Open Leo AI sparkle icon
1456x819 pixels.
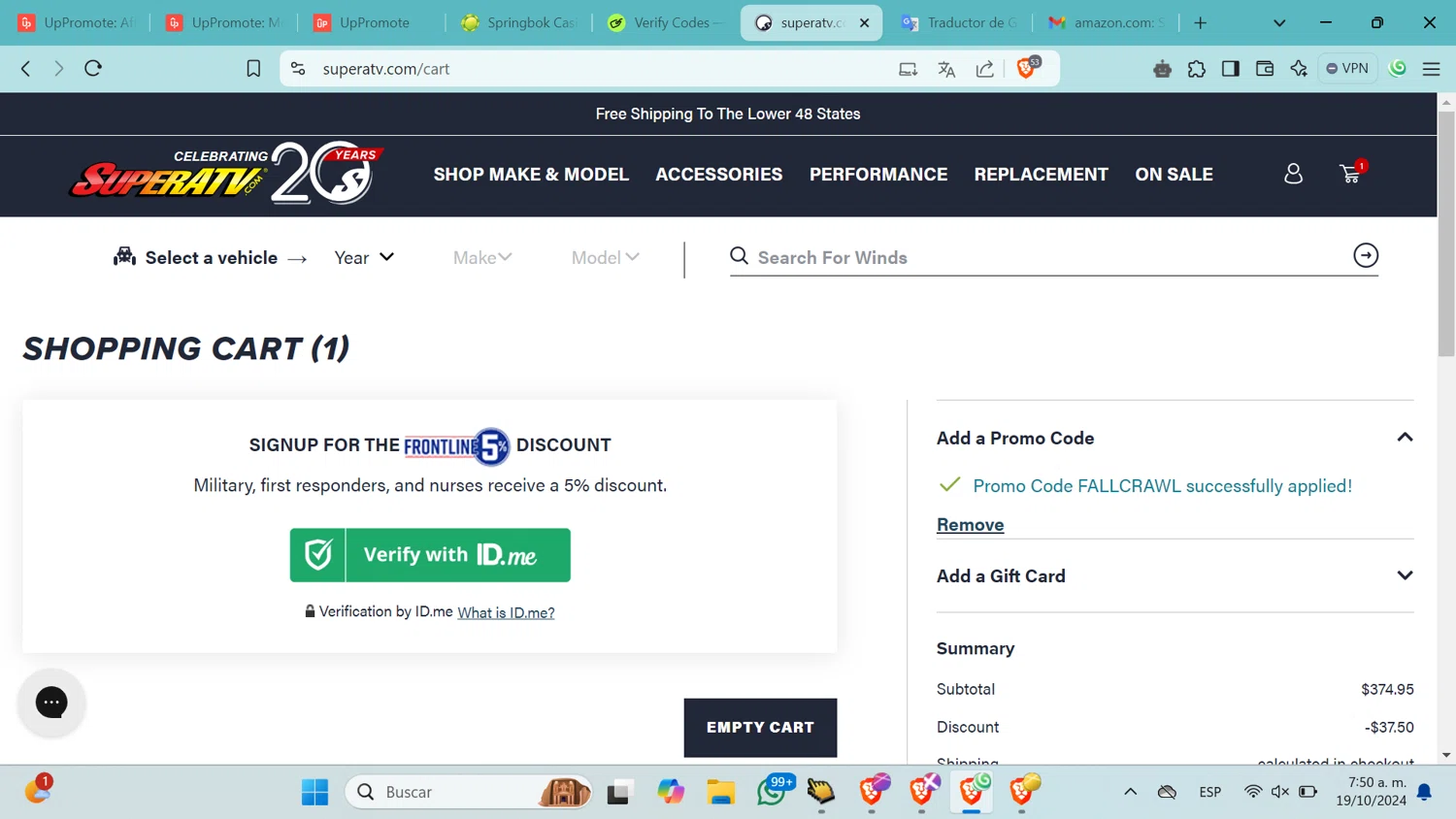(1299, 69)
